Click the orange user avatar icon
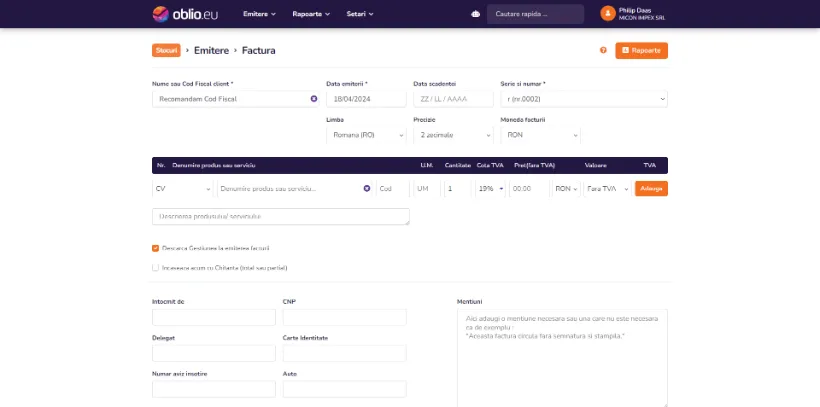820x407 pixels. 608,14
